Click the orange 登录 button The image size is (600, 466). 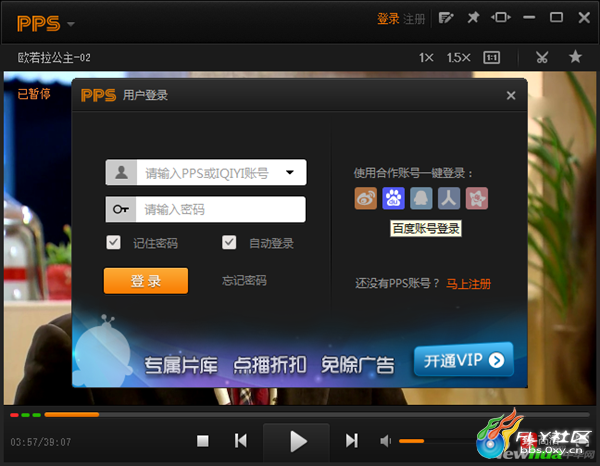point(146,281)
